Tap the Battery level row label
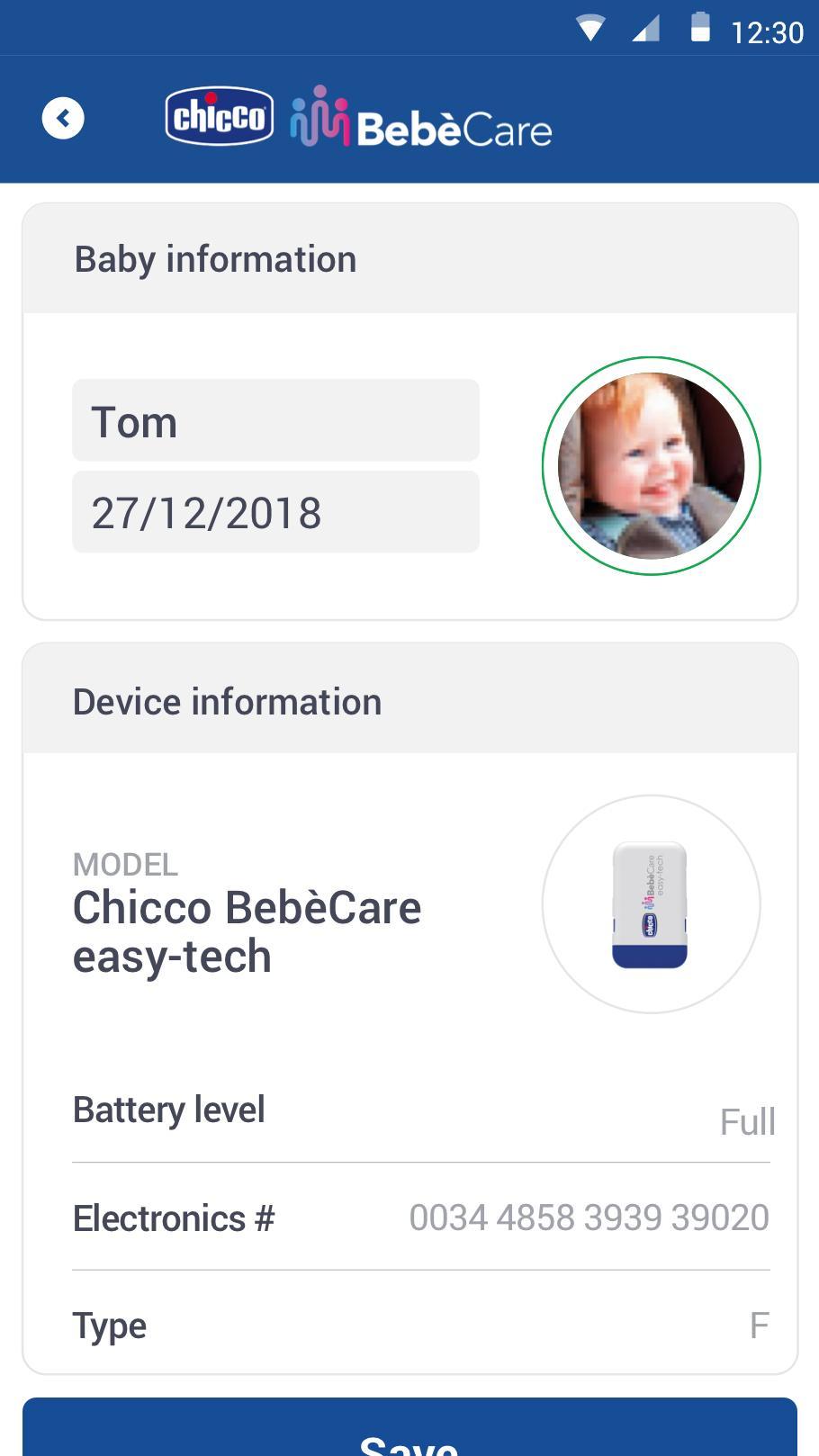The width and height of the screenshot is (819, 1456). [x=169, y=1110]
